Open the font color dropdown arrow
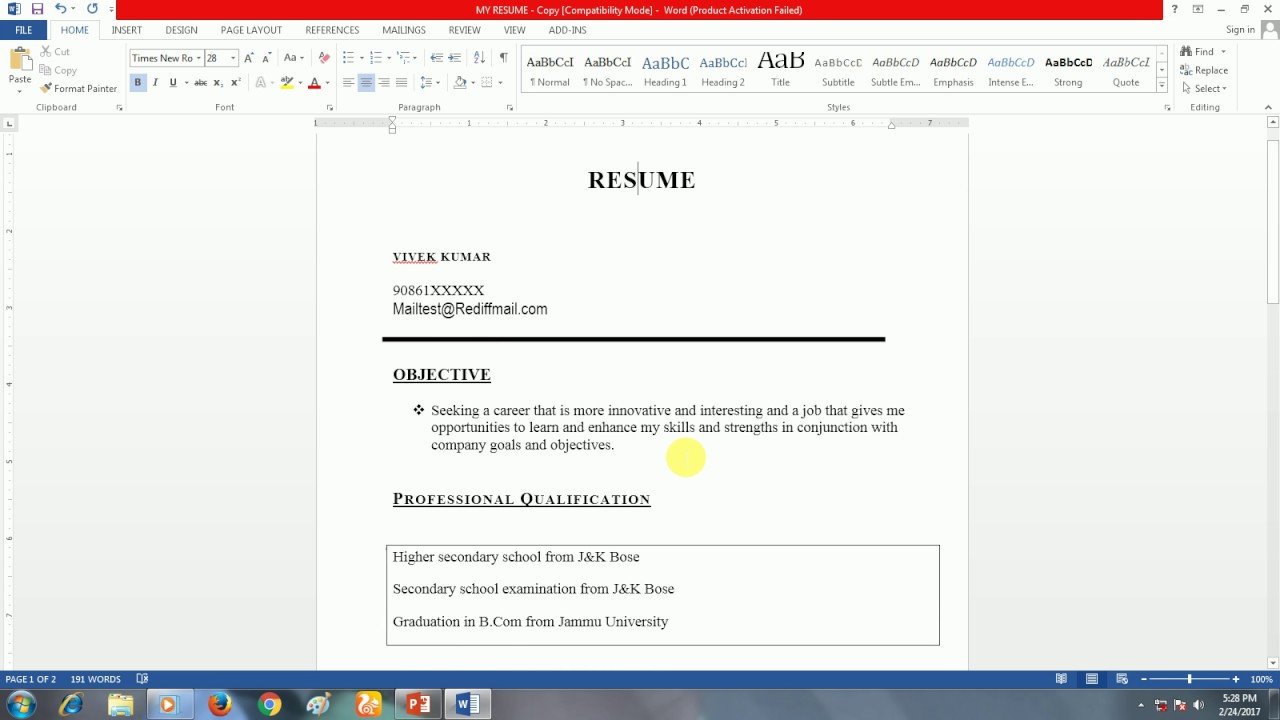 (x=326, y=81)
